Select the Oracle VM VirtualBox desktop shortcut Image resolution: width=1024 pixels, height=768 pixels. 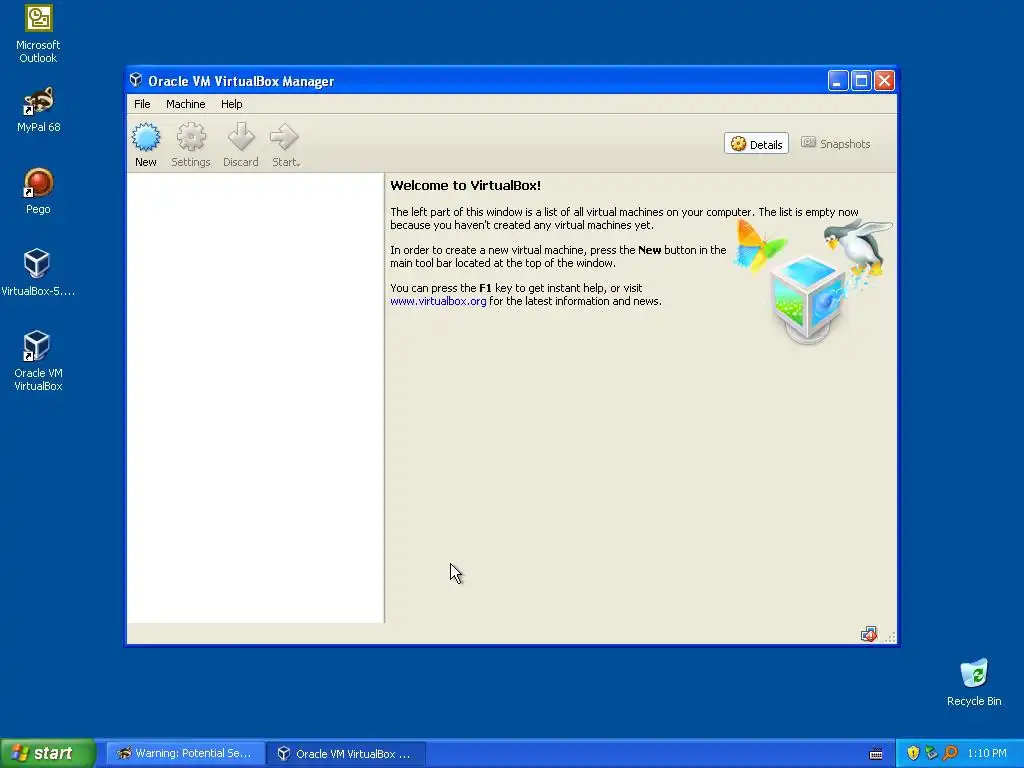pos(38,361)
